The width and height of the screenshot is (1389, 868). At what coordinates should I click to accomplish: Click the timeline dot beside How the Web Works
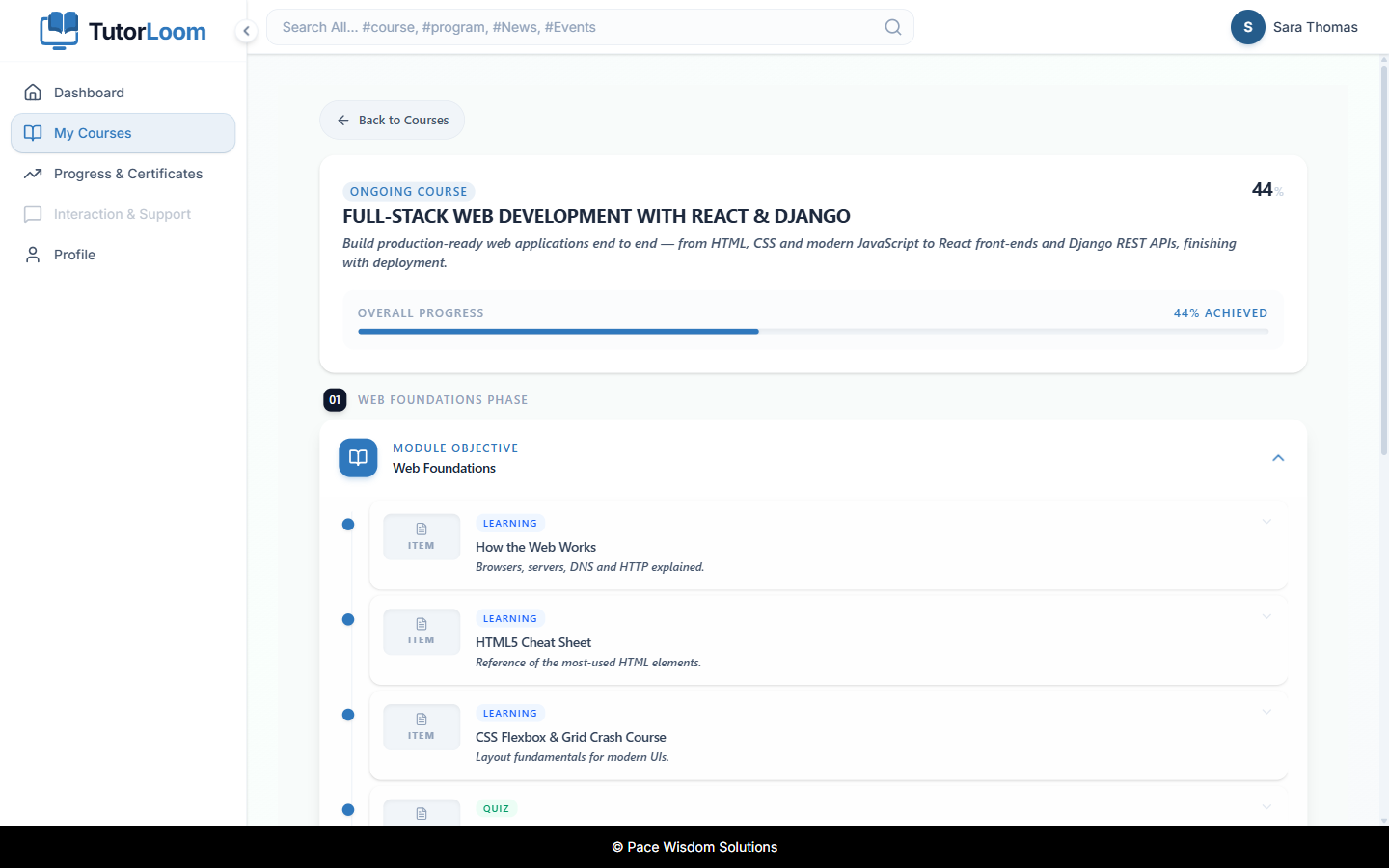coord(348,525)
